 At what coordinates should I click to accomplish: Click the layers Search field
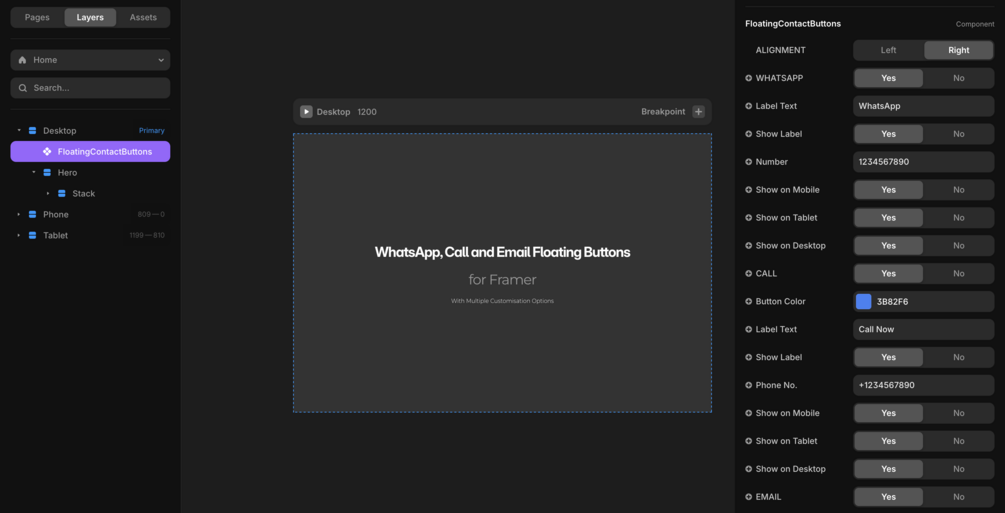(90, 88)
